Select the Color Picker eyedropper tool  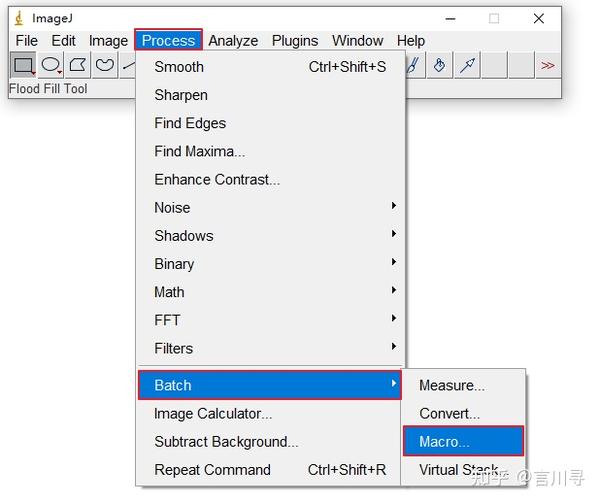point(467,66)
